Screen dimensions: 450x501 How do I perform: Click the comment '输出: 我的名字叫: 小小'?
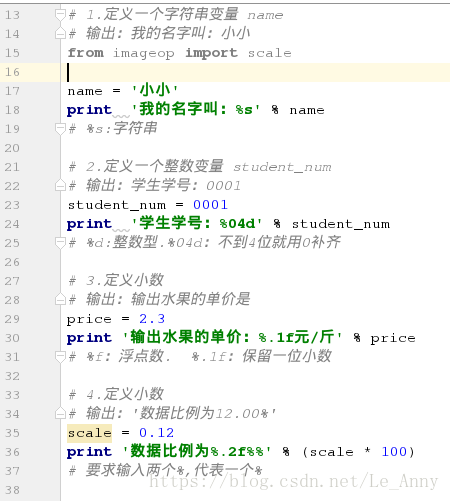pyautogui.click(x=168, y=33)
